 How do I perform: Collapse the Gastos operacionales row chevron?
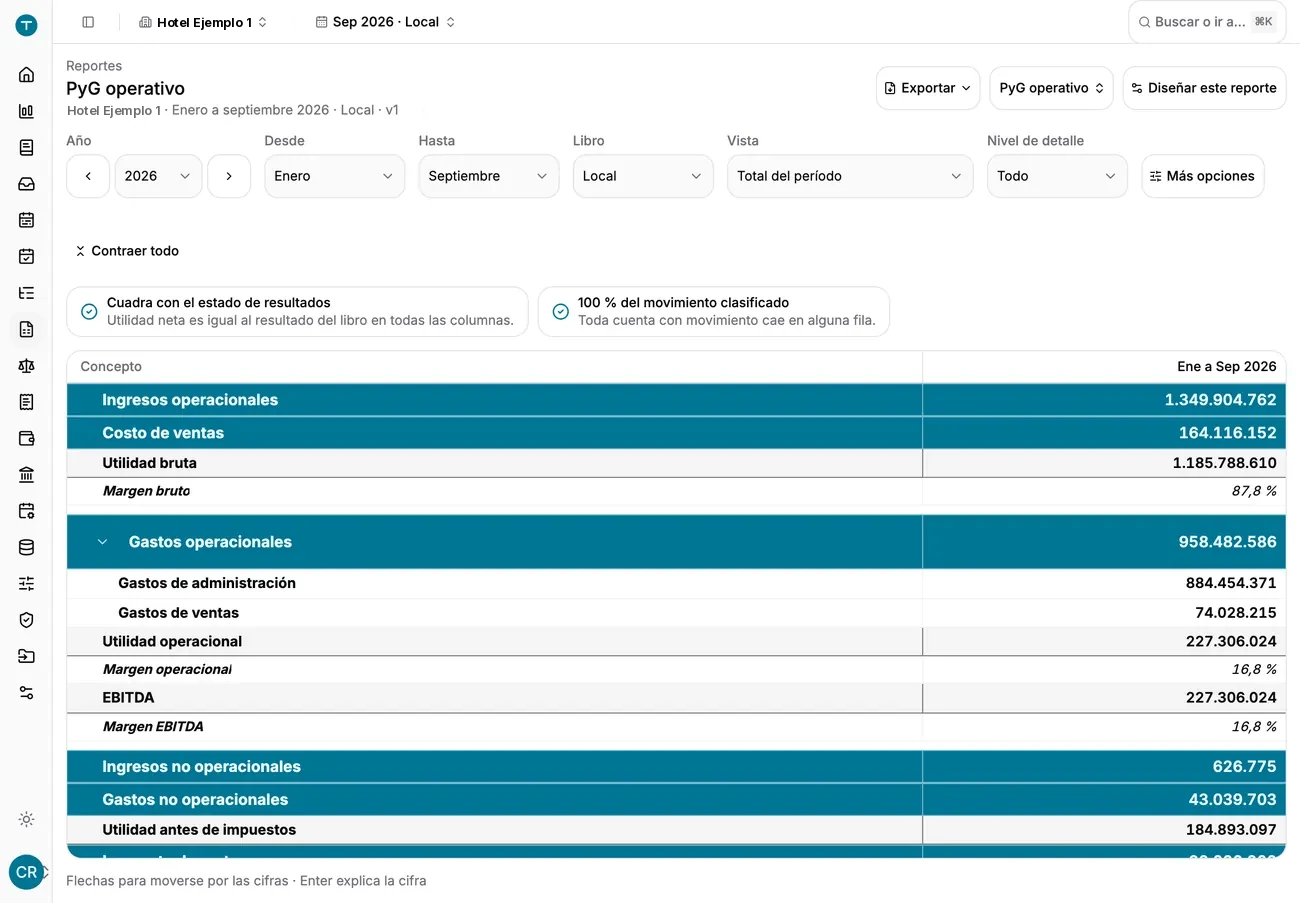point(102,542)
